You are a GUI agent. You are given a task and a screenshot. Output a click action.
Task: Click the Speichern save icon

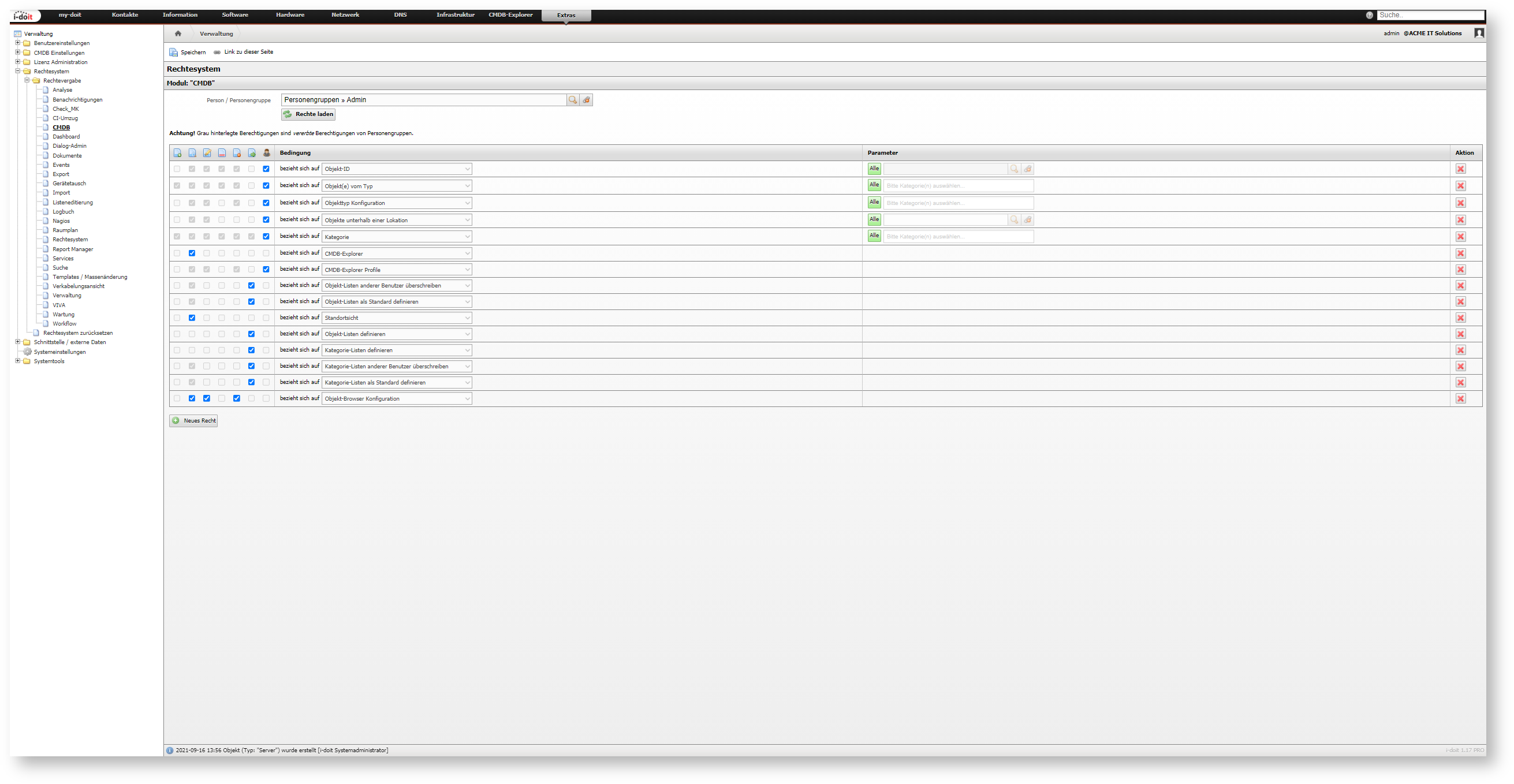pos(173,53)
